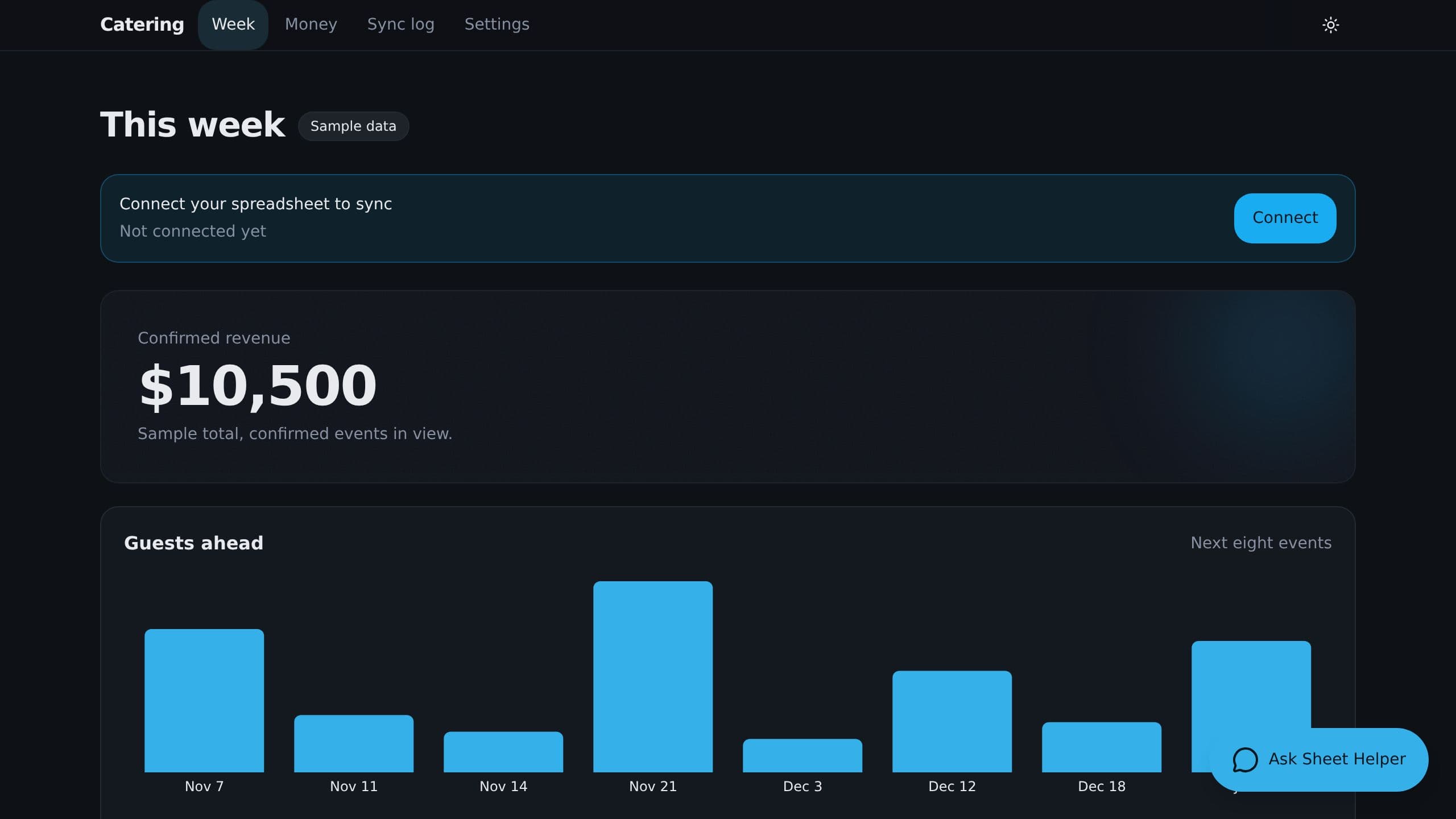Click the 'Dec 3' axis label
Image resolution: width=1456 pixels, height=819 pixels.
coord(803,787)
